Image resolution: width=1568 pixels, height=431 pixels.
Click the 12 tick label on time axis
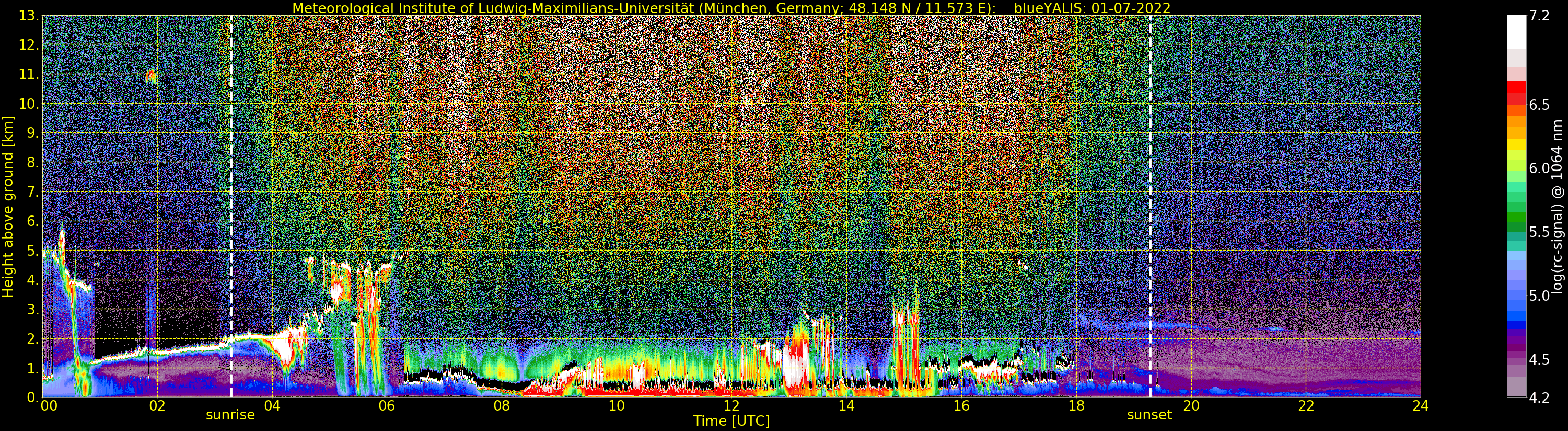[731, 406]
